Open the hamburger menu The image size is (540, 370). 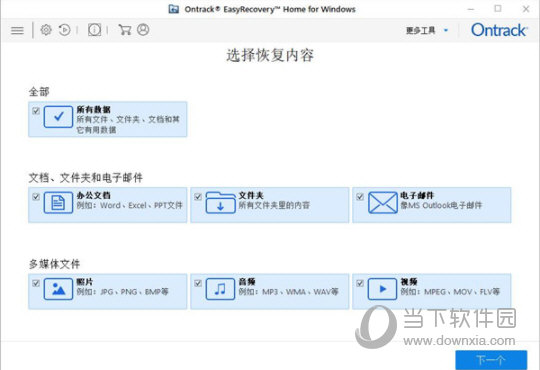point(17,30)
